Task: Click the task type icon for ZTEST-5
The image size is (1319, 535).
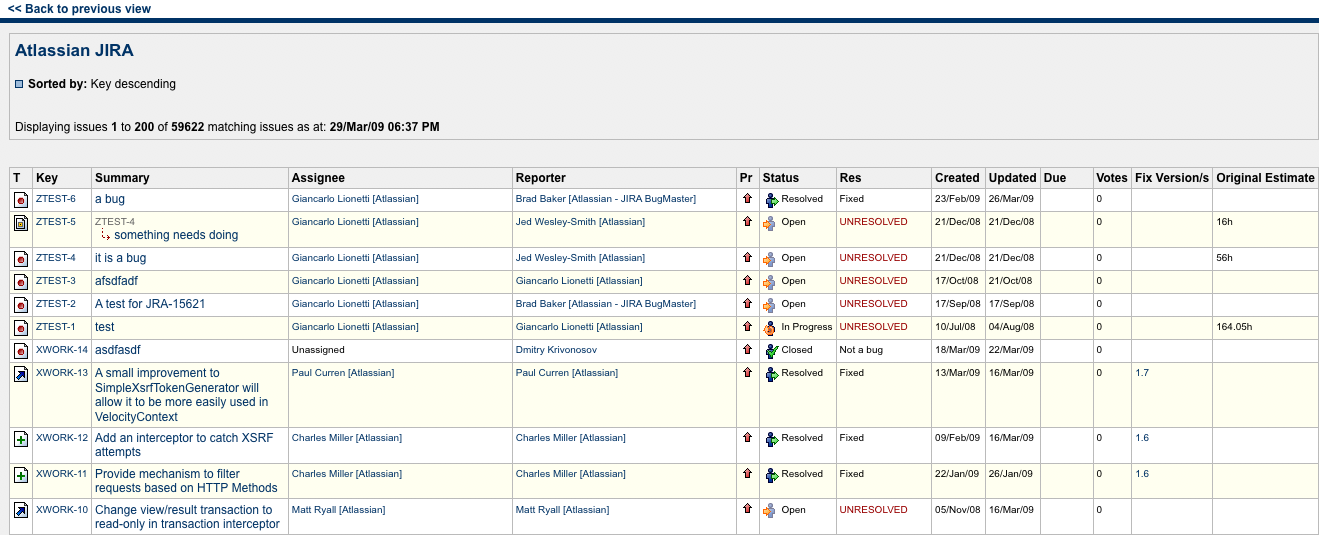Action: pyautogui.click(x=21, y=223)
